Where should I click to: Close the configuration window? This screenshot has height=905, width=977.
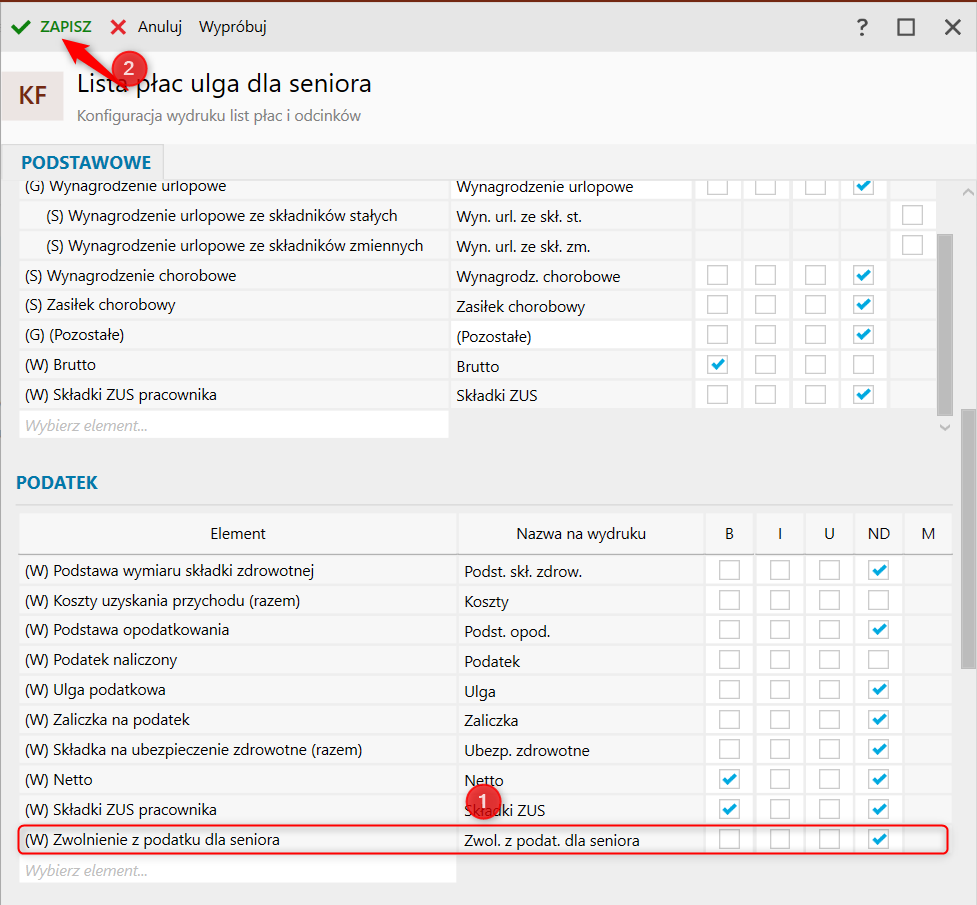(x=952, y=27)
